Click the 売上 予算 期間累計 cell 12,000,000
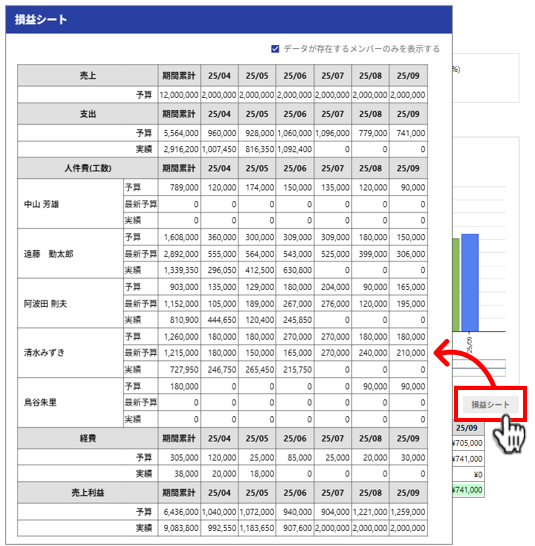 point(179,95)
